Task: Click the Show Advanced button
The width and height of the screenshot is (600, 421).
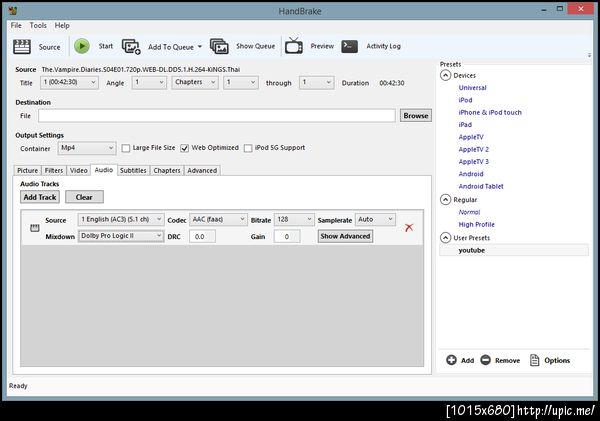Action: click(345, 236)
